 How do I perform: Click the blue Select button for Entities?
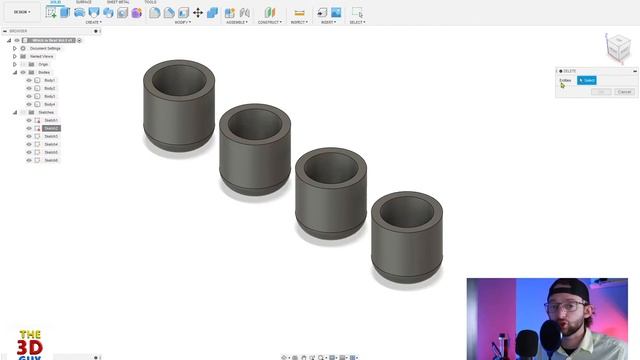pyautogui.click(x=587, y=80)
